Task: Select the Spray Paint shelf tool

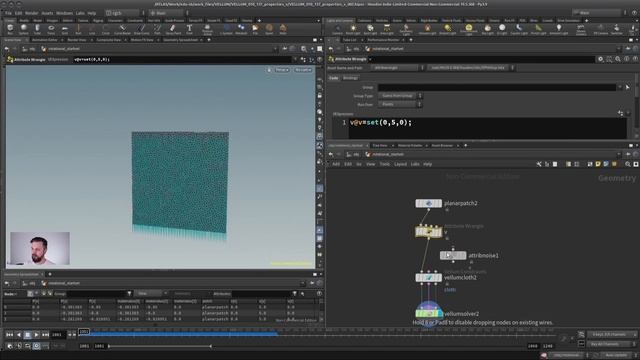Action: (173, 29)
